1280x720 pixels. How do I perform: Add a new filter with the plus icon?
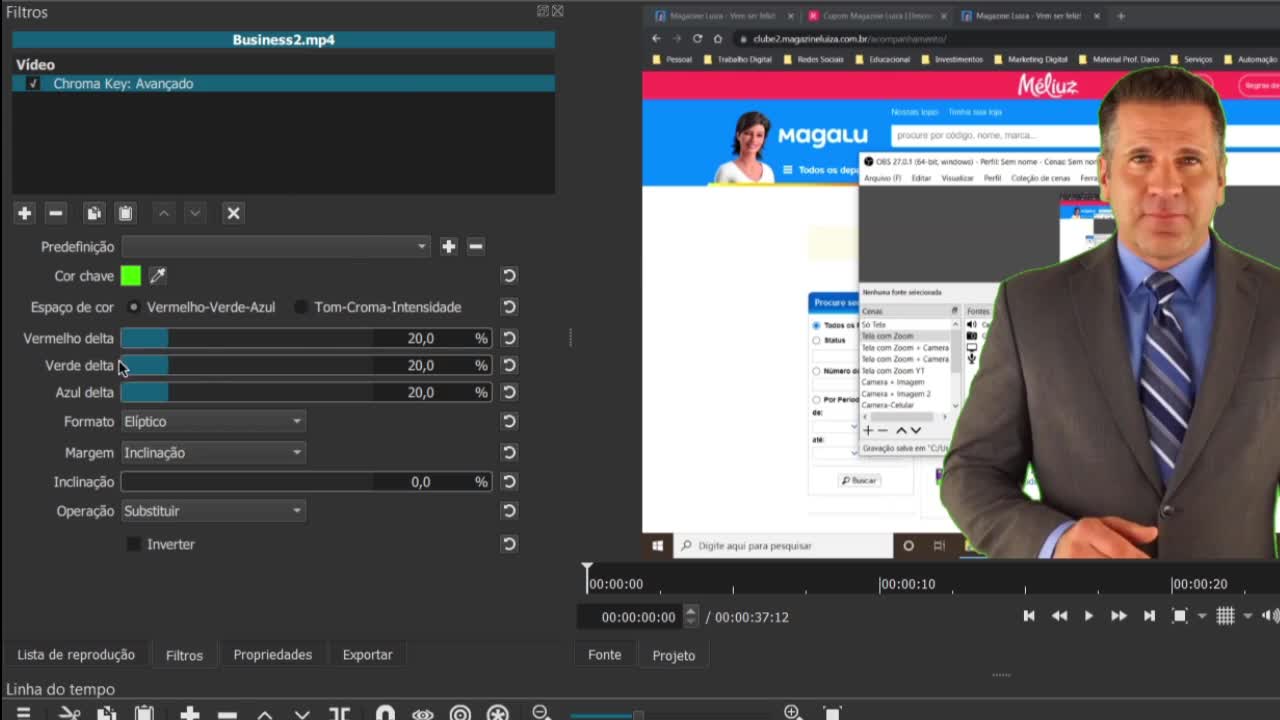(25, 213)
